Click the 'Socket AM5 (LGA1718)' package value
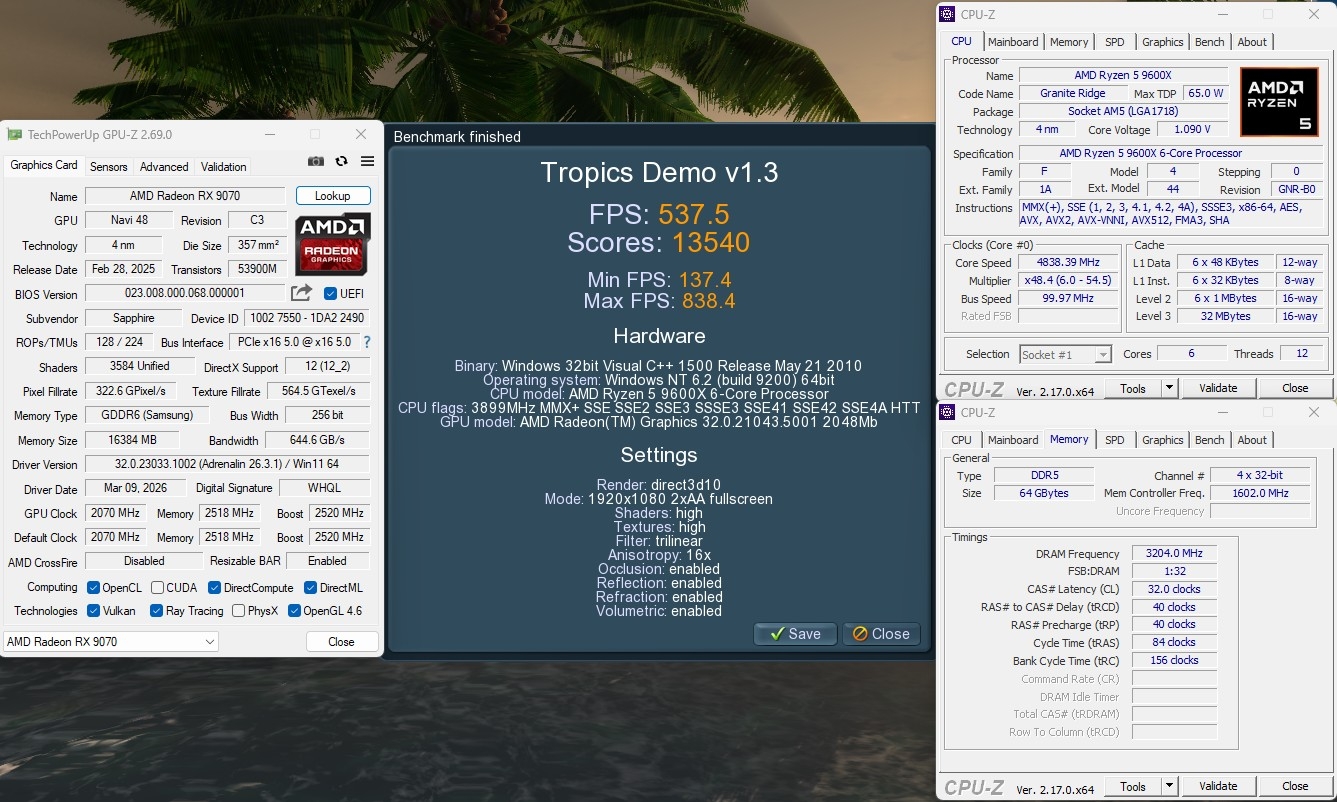 1123,112
